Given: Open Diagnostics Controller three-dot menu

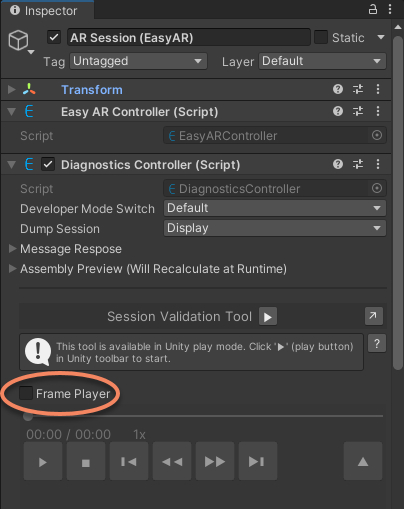Looking at the screenshot, I should pyautogui.click(x=378, y=164).
